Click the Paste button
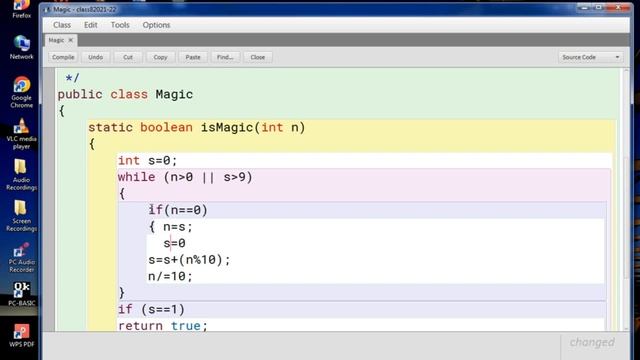This screenshot has height=360, width=640. (193, 57)
